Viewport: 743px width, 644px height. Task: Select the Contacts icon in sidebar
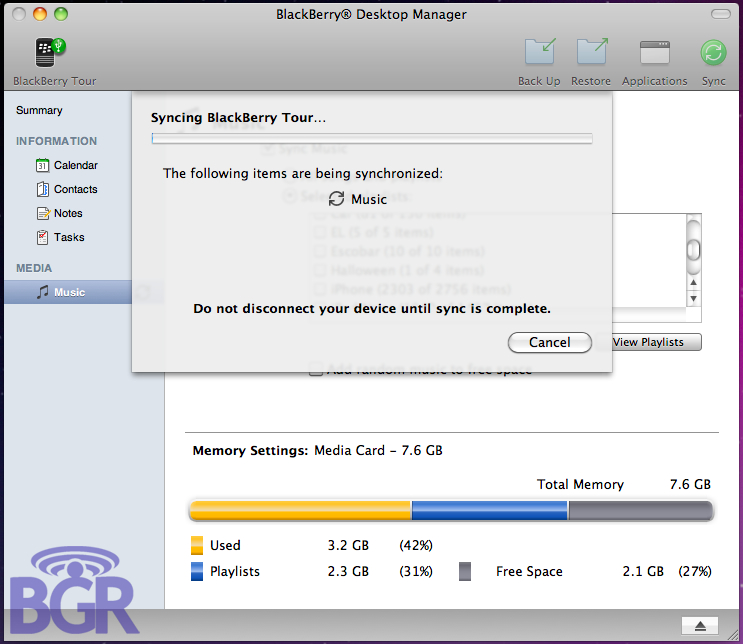click(43, 189)
